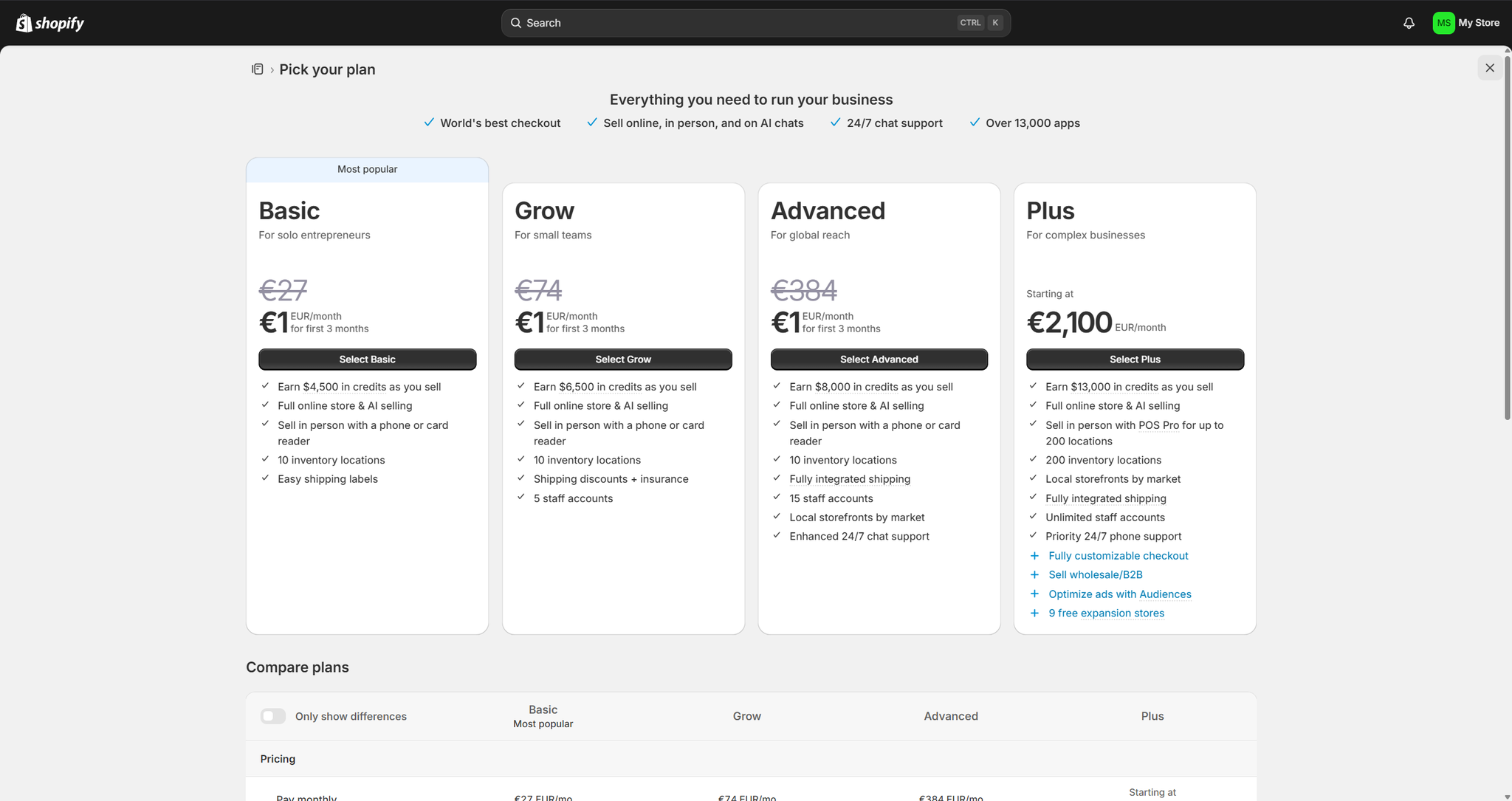Expand 9 free expansion stores plus icon
Viewport: 1512px width, 801px height.
(x=1034, y=613)
